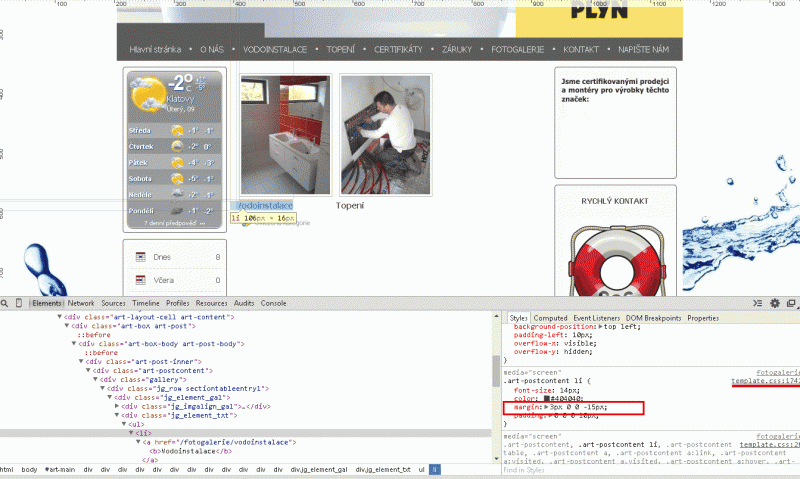Open the template.css:174 source link
This screenshot has height=479, width=800.
pos(765,381)
